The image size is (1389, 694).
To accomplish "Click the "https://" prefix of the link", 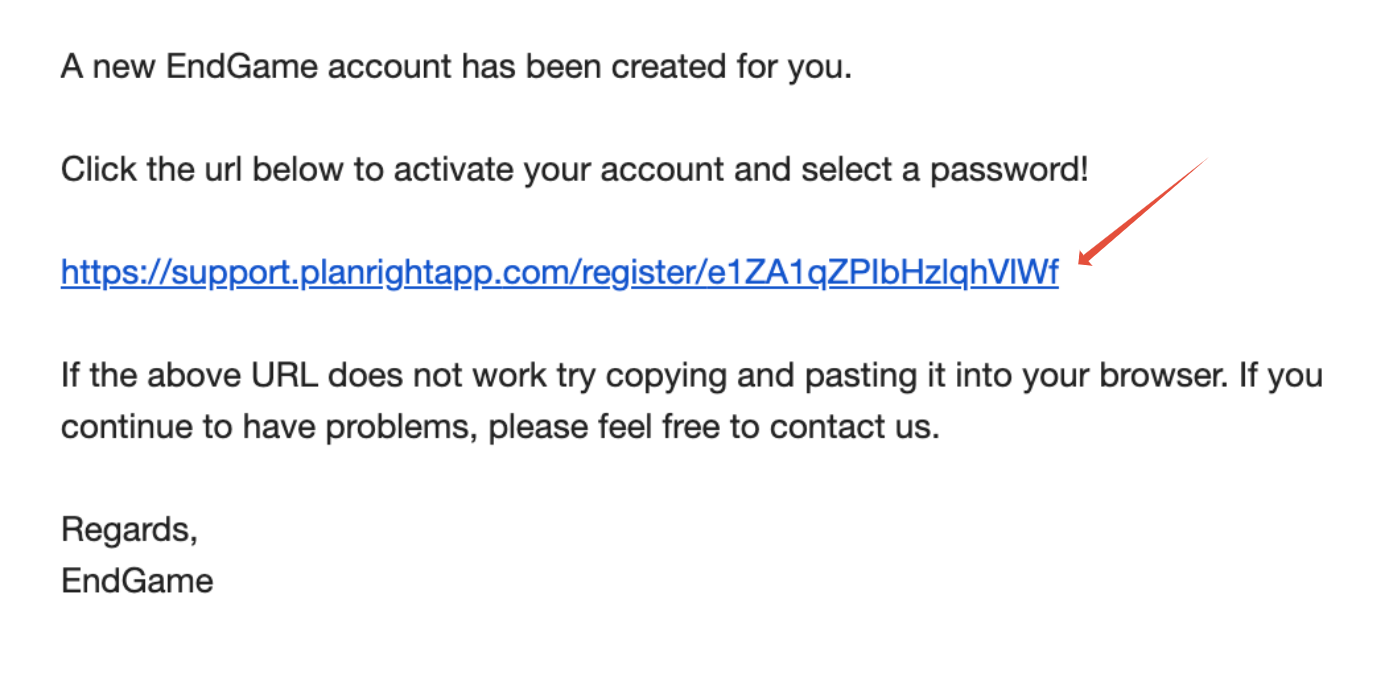I will pyautogui.click(x=112, y=273).
